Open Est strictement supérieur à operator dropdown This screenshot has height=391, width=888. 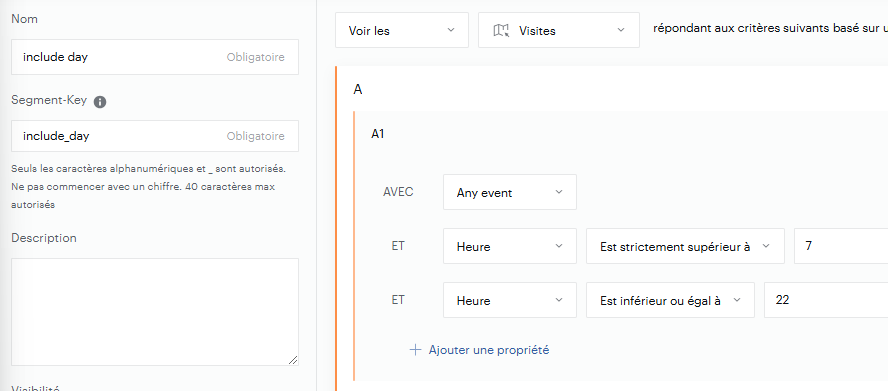tap(685, 246)
